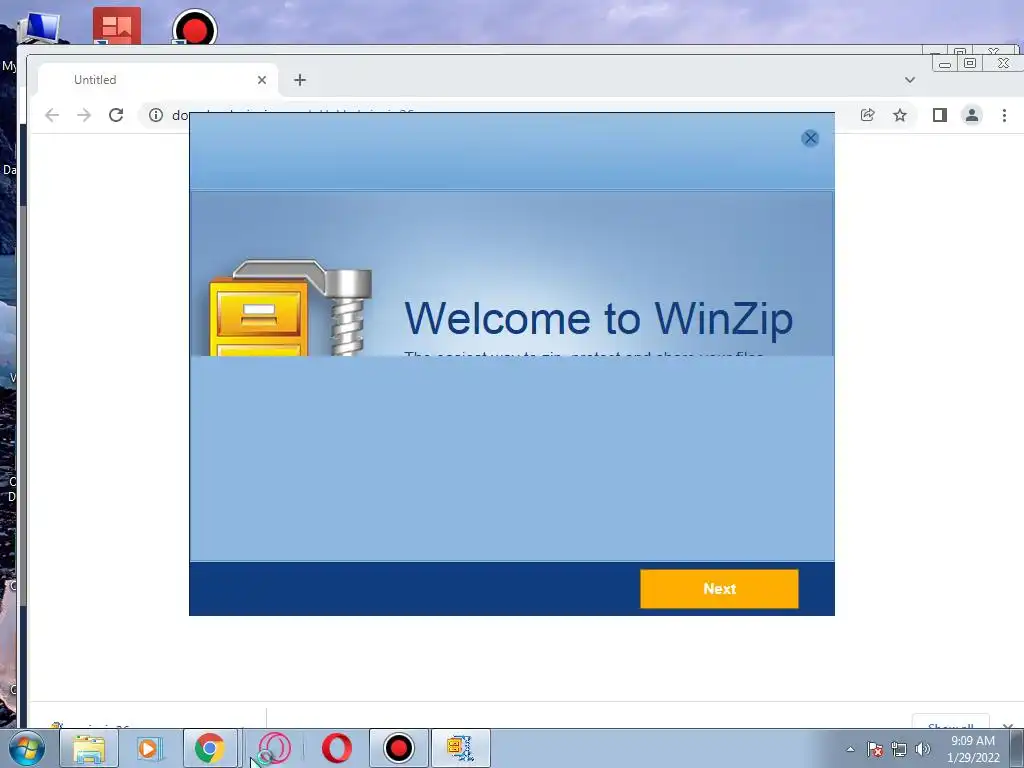View site information icon in address bar
This screenshot has width=1024, height=768.
[x=155, y=115]
